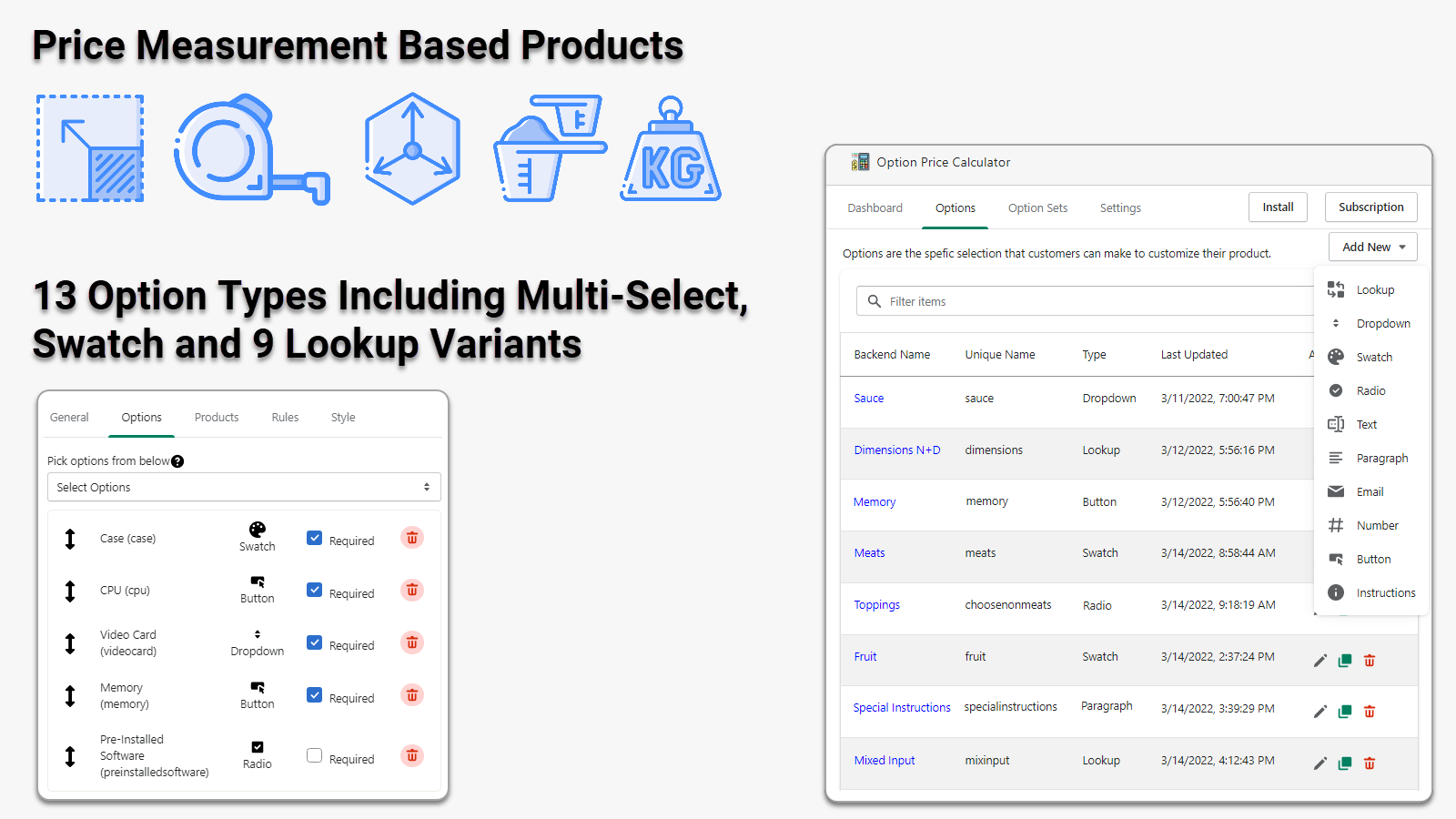
Task: Choose Email from Add New menu
Action: pyautogui.click(x=1370, y=492)
